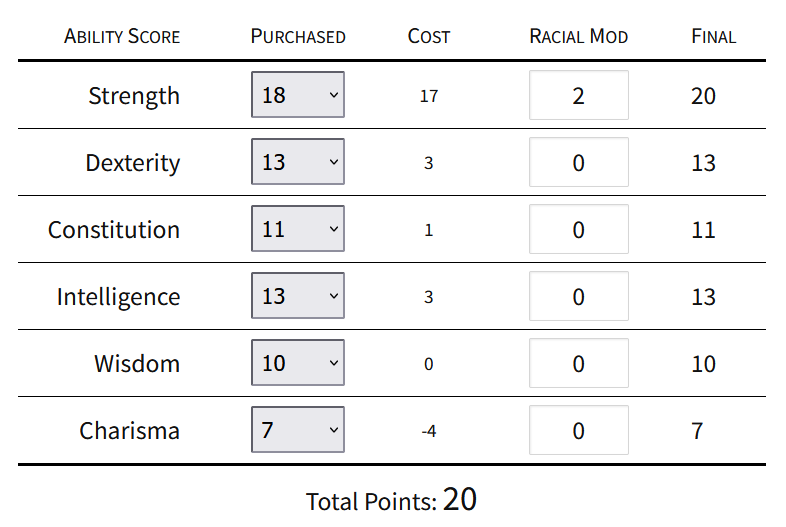
Task: Open the Intelligence purchased score dropdown
Action: point(297,297)
